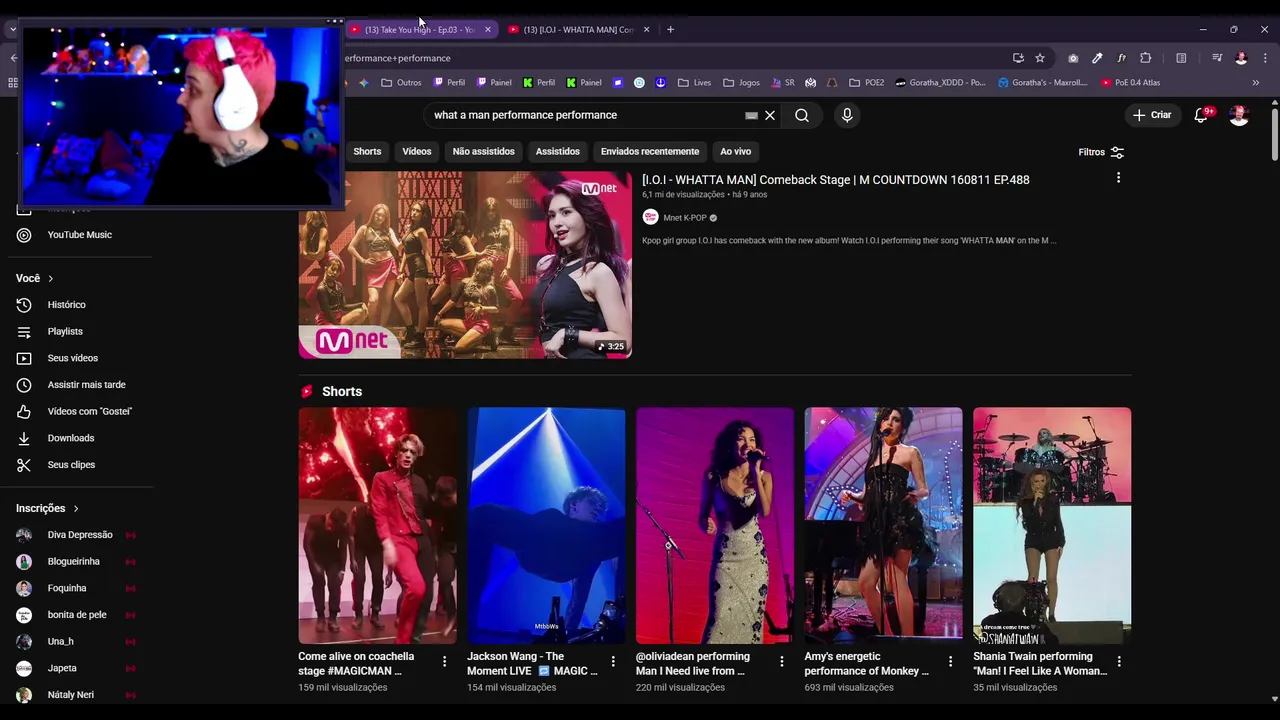The image size is (1280, 720).
Task: Select the Não assistidos filter chip
Action: click(x=484, y=152)
